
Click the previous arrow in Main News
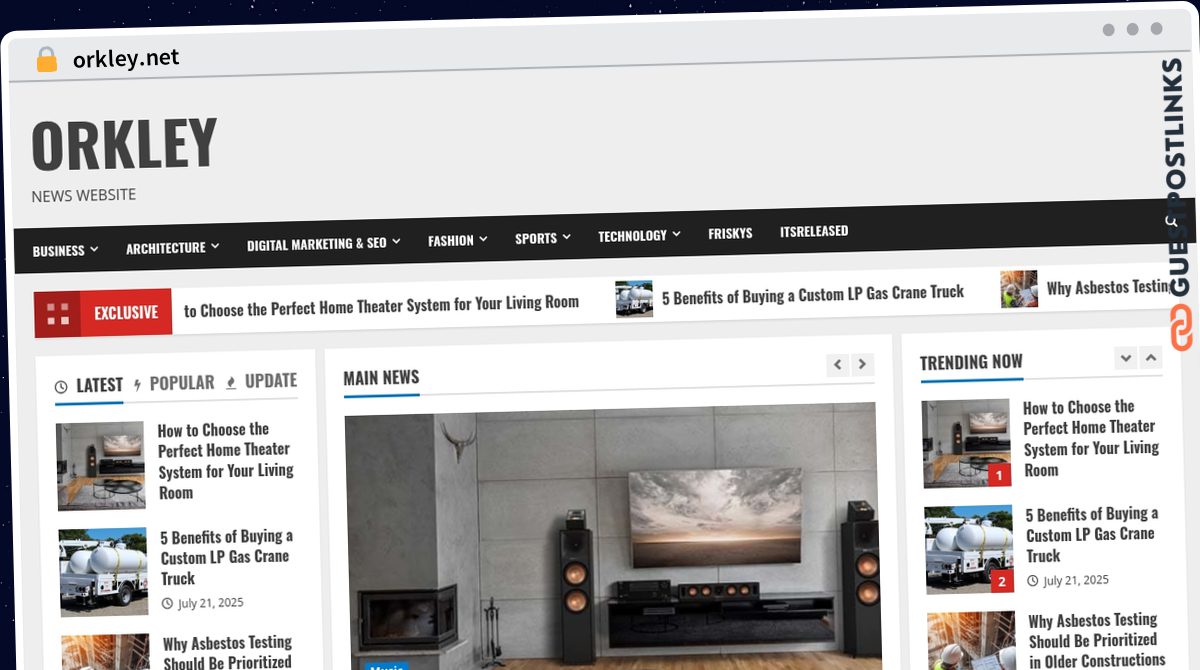pyautogui.click(x=838, y=365)
